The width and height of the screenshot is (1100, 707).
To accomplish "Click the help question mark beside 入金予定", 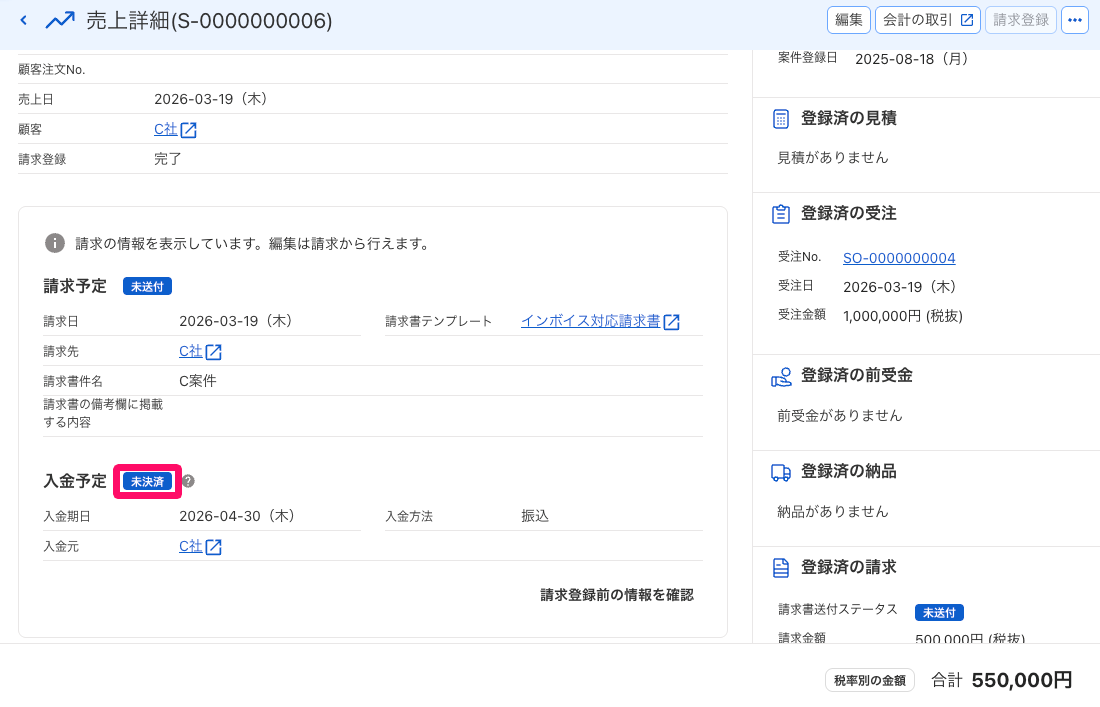I will point(188,481).
